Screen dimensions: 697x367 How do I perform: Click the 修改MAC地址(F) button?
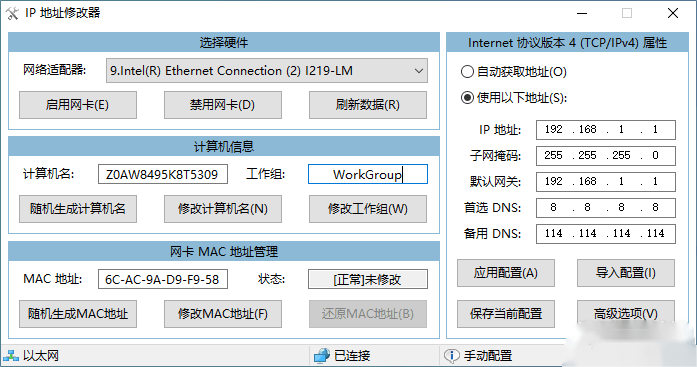(x=223, y=314)
